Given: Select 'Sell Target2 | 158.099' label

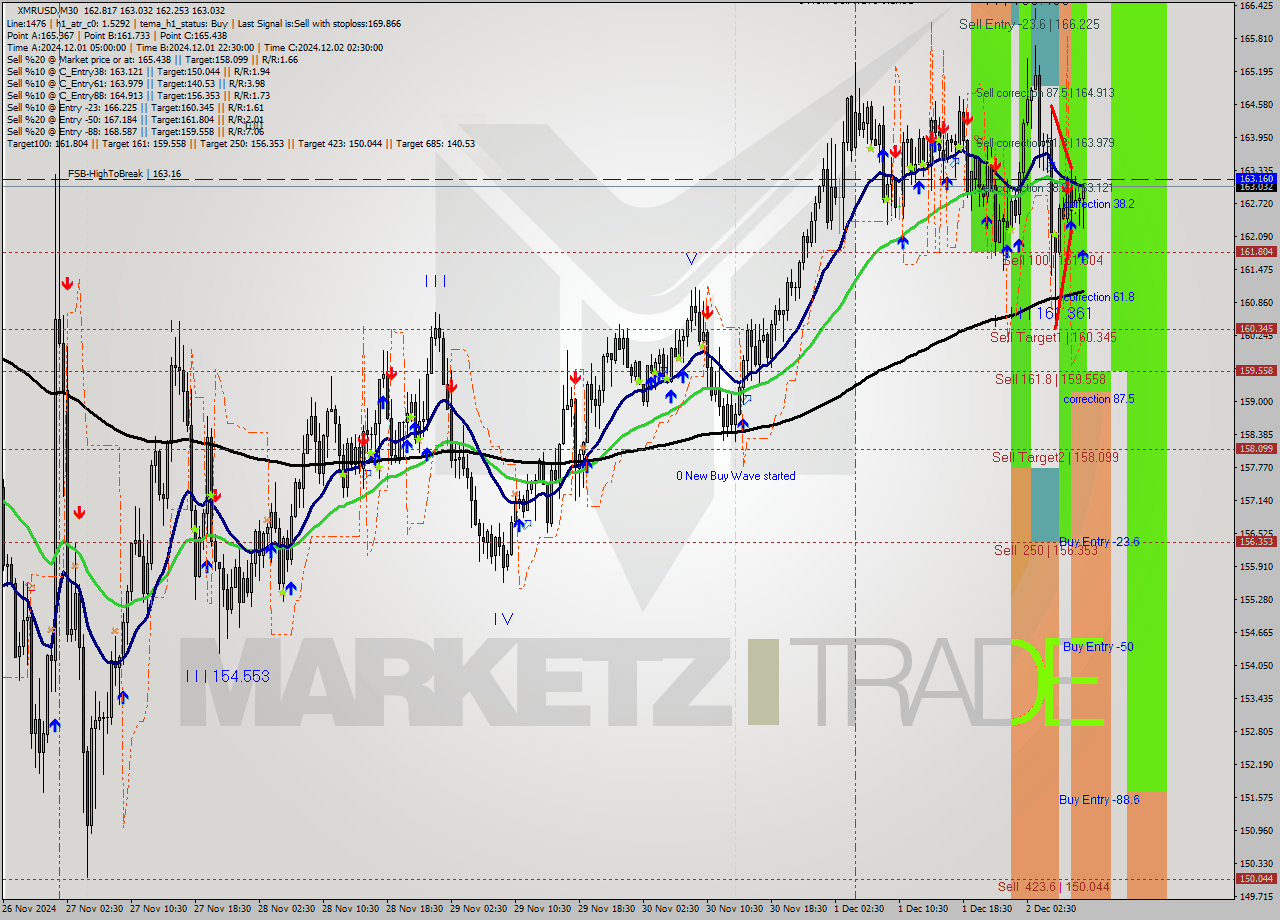Looking at the screenshot, I should pyautogui.click(x=1055, y=458).
